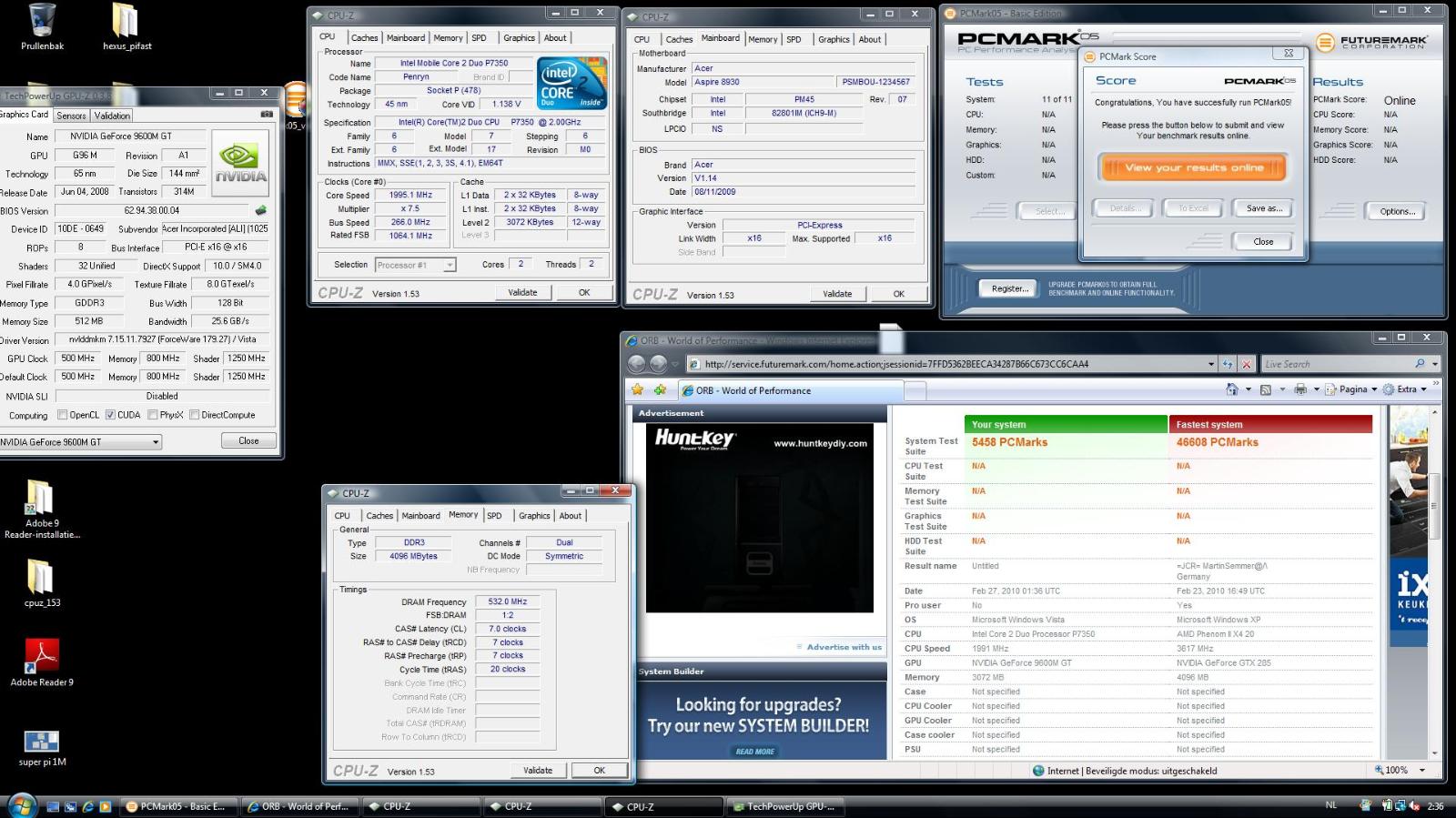Viewport: 1456px width, 818px height.
Task: Click the PCMark05 Register... button
Action: [1009, 288]
